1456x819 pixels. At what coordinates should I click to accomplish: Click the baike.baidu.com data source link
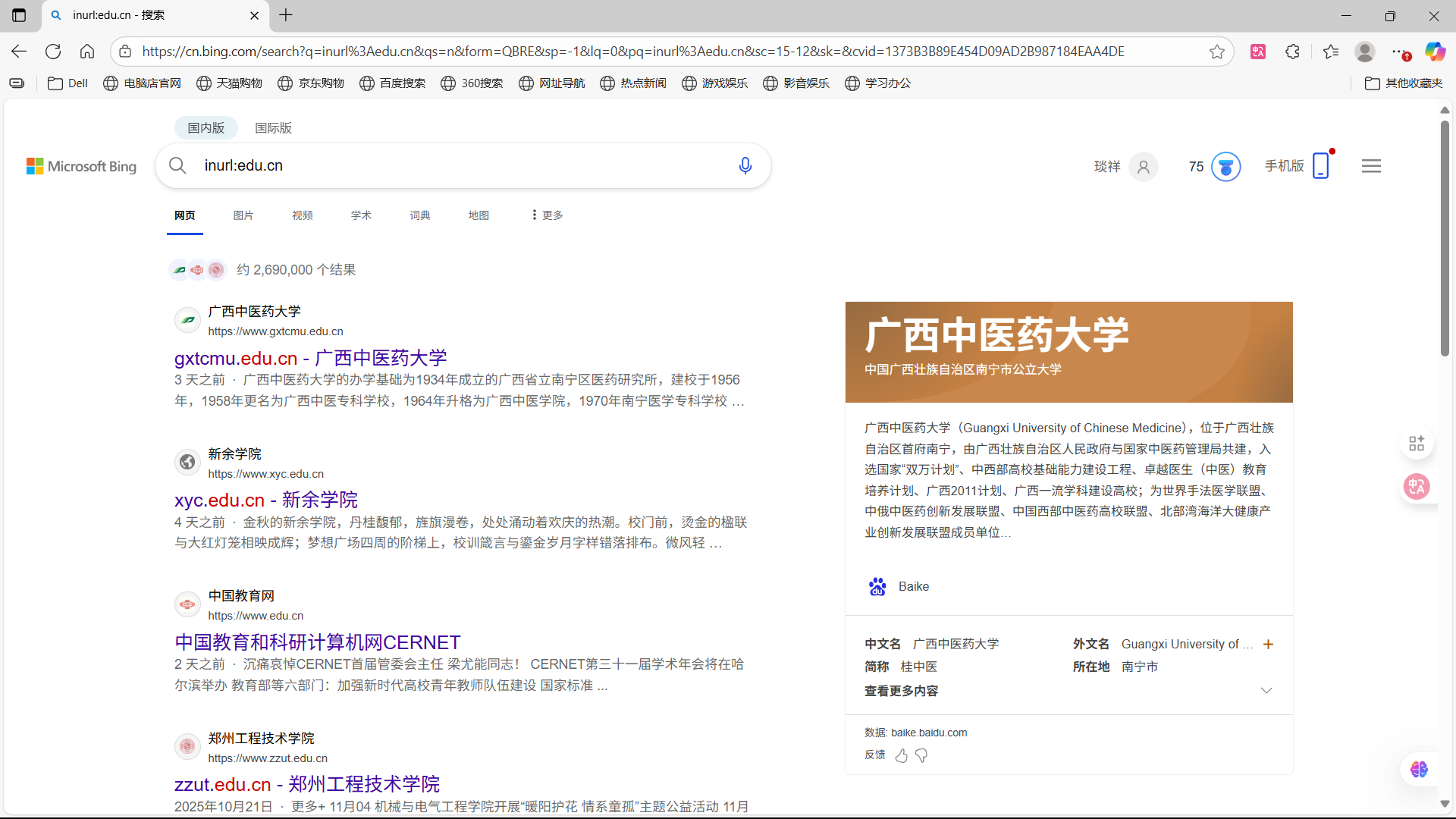coord(929,732)
